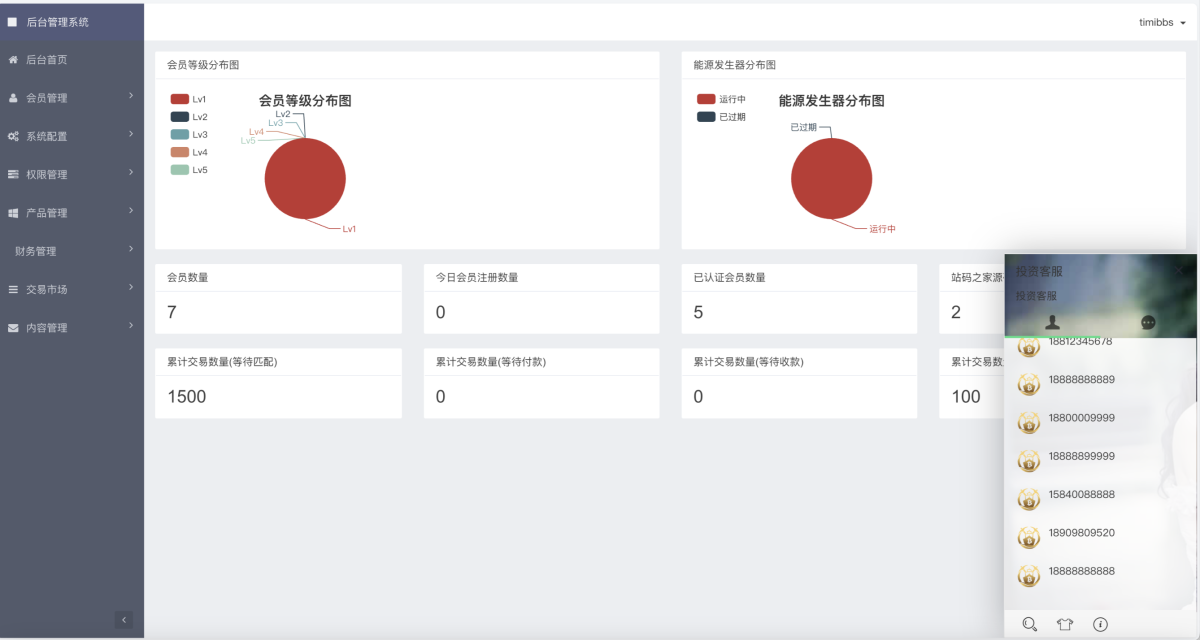Click 后台管理系统 title link
Viewport: 1200px width, 640px height.
(x=57, y=21)
